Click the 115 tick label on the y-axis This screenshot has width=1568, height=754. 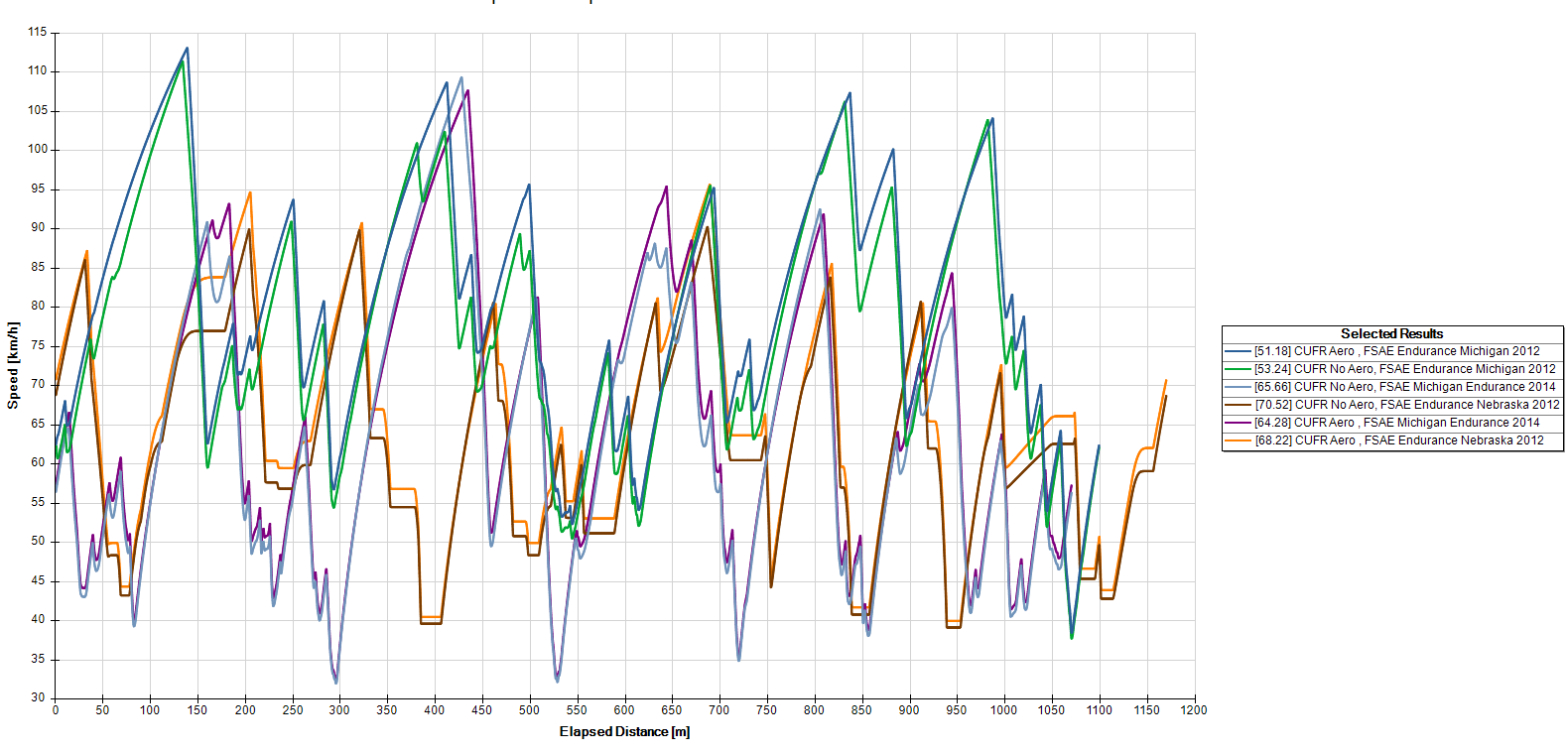point(37,33)
